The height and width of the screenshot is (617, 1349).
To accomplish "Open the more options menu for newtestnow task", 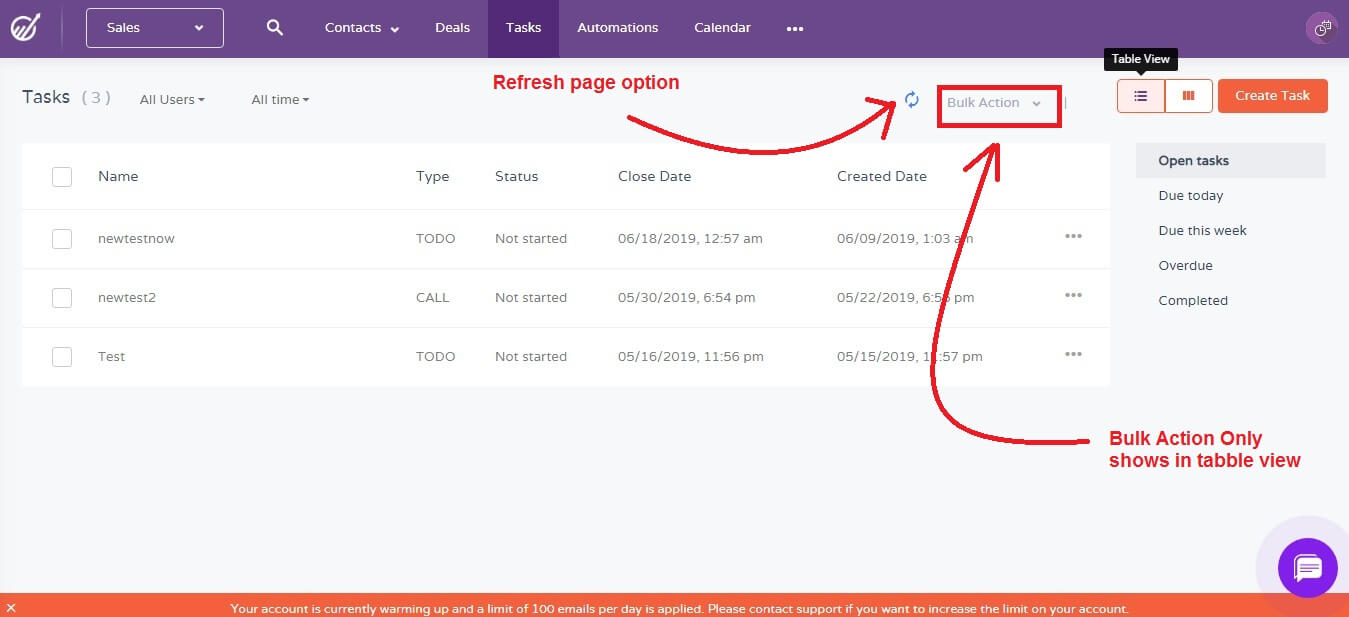I will pos(1073,237).
